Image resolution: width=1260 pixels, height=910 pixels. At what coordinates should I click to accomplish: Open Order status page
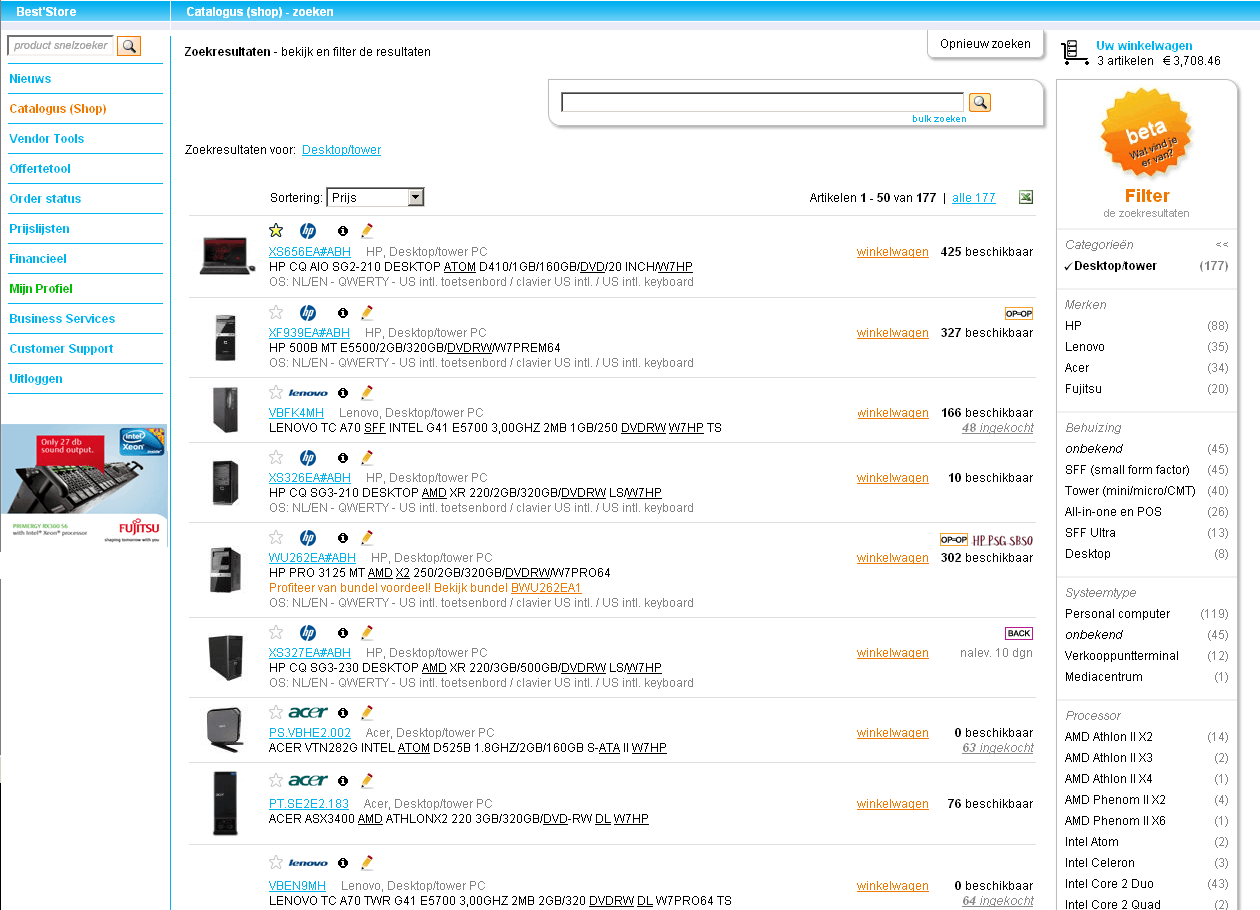(x=45, y=199)
